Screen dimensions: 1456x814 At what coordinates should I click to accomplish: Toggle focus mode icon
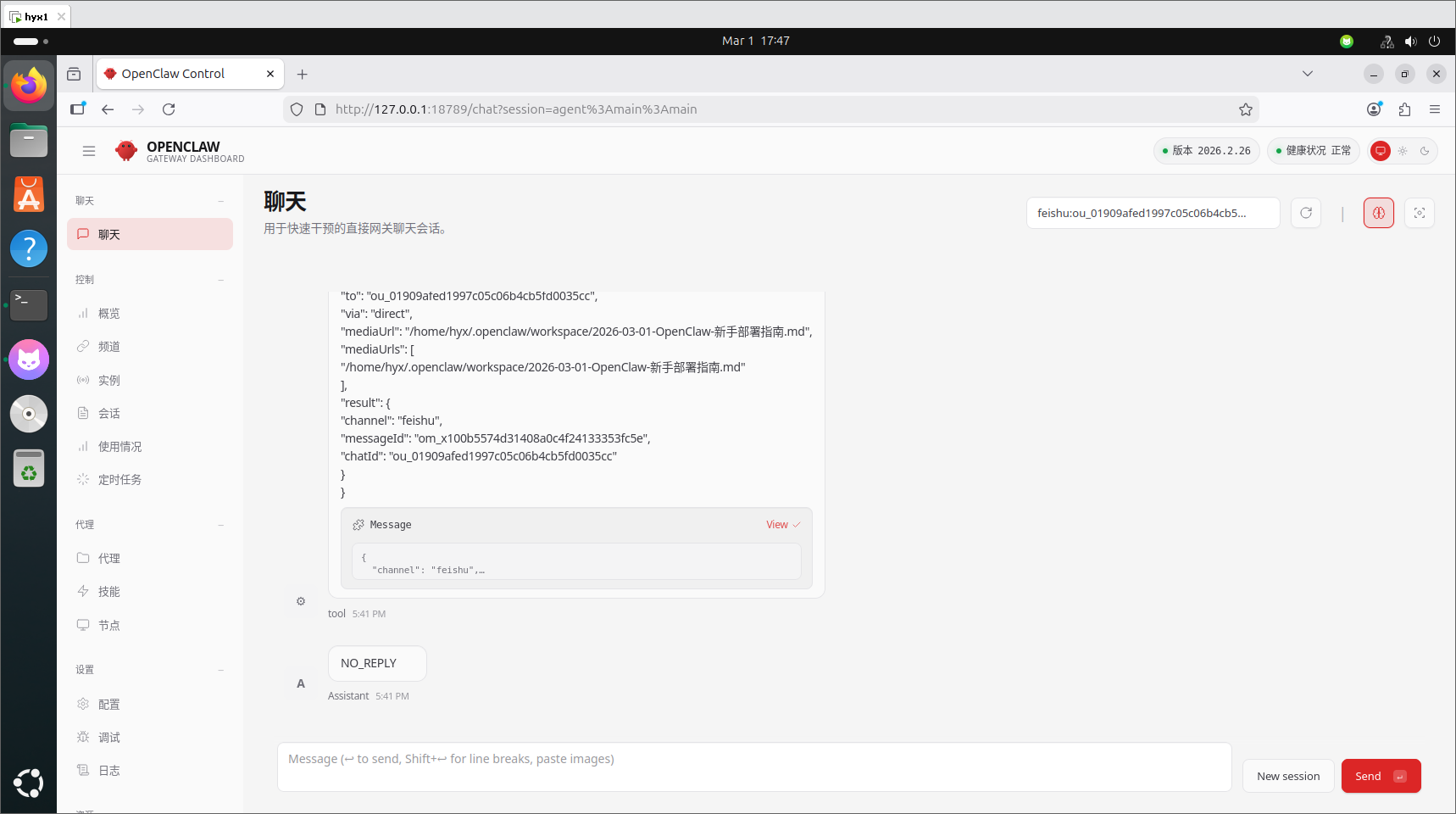pyautogui.click(x=1420, y=213)
